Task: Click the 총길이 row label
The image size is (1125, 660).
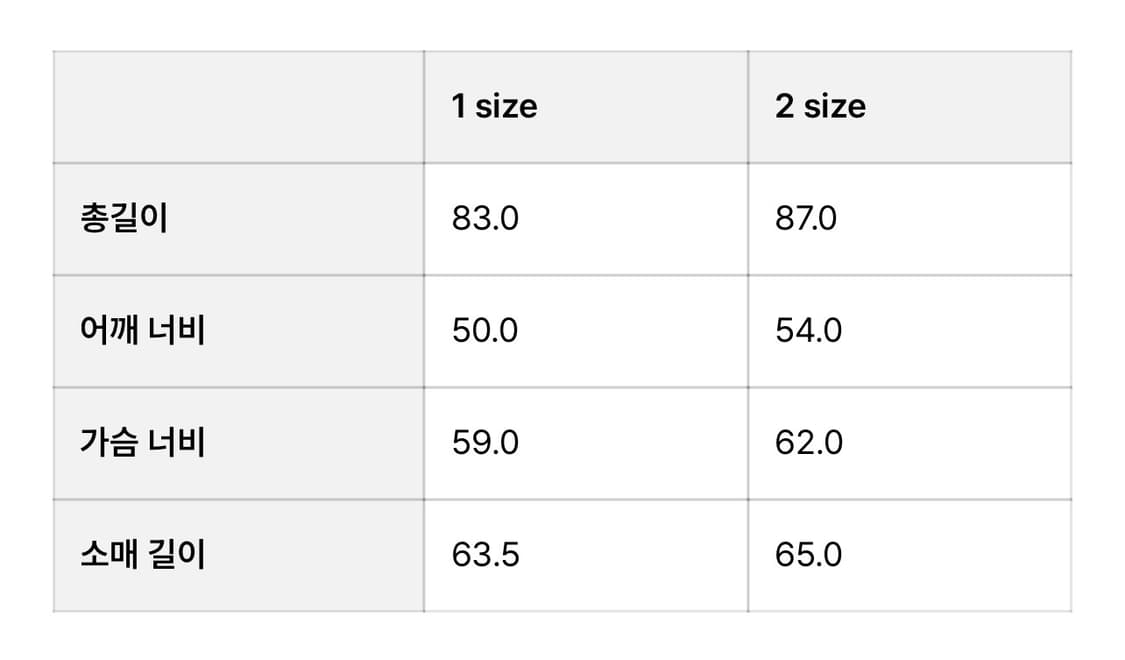Action: [124, 218]
